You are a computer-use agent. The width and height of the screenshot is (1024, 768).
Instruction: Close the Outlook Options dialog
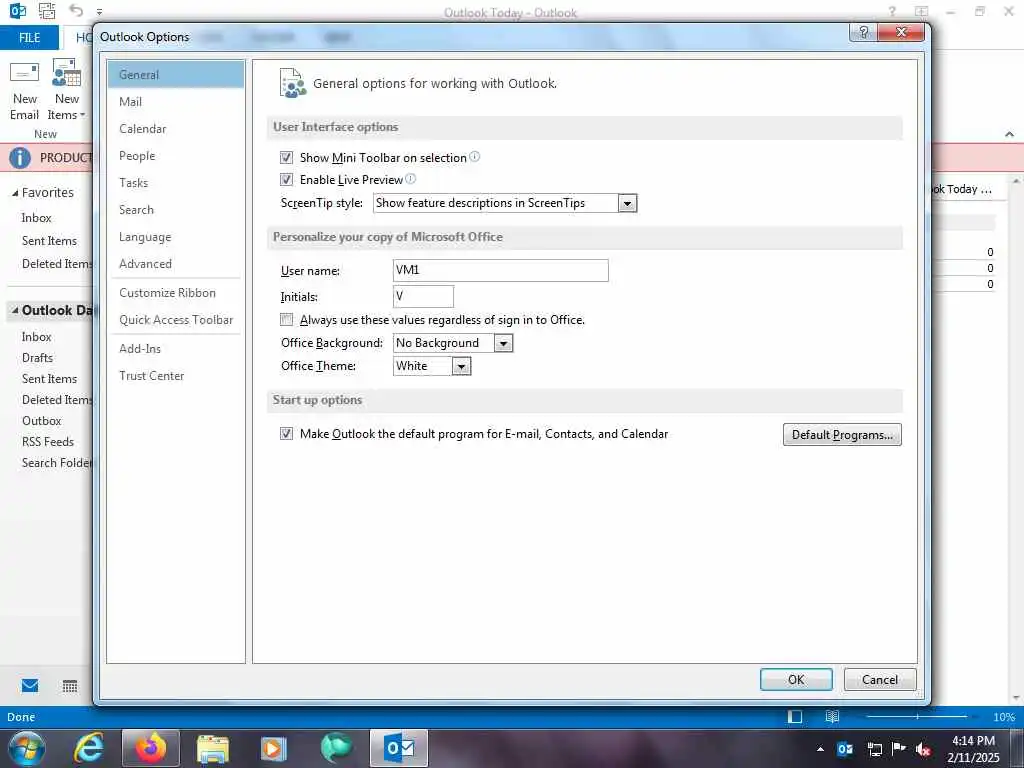(901, 32)
